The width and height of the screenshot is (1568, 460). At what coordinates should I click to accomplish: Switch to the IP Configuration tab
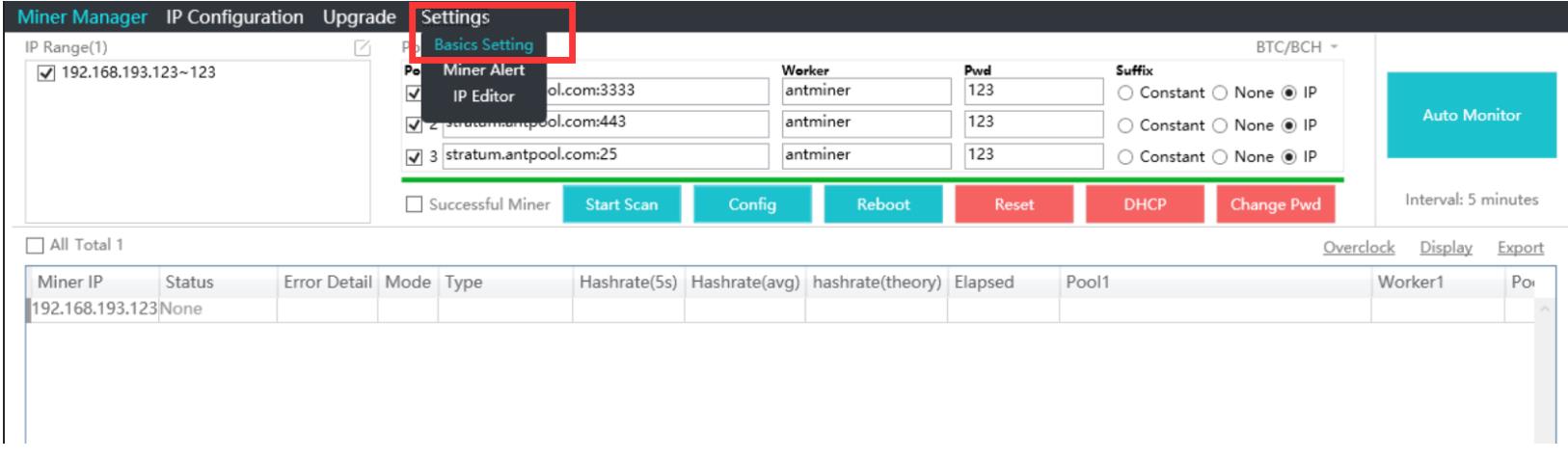point(234,17)
